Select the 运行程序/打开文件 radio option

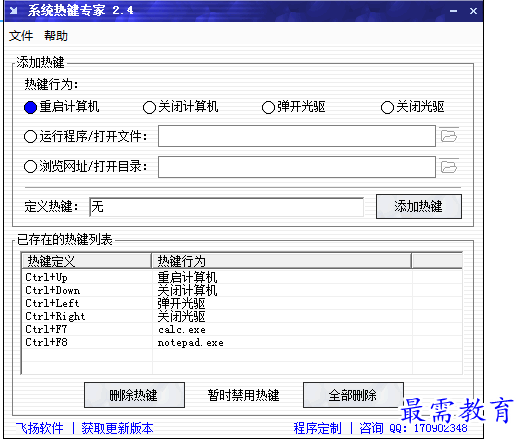click(85, 136)
